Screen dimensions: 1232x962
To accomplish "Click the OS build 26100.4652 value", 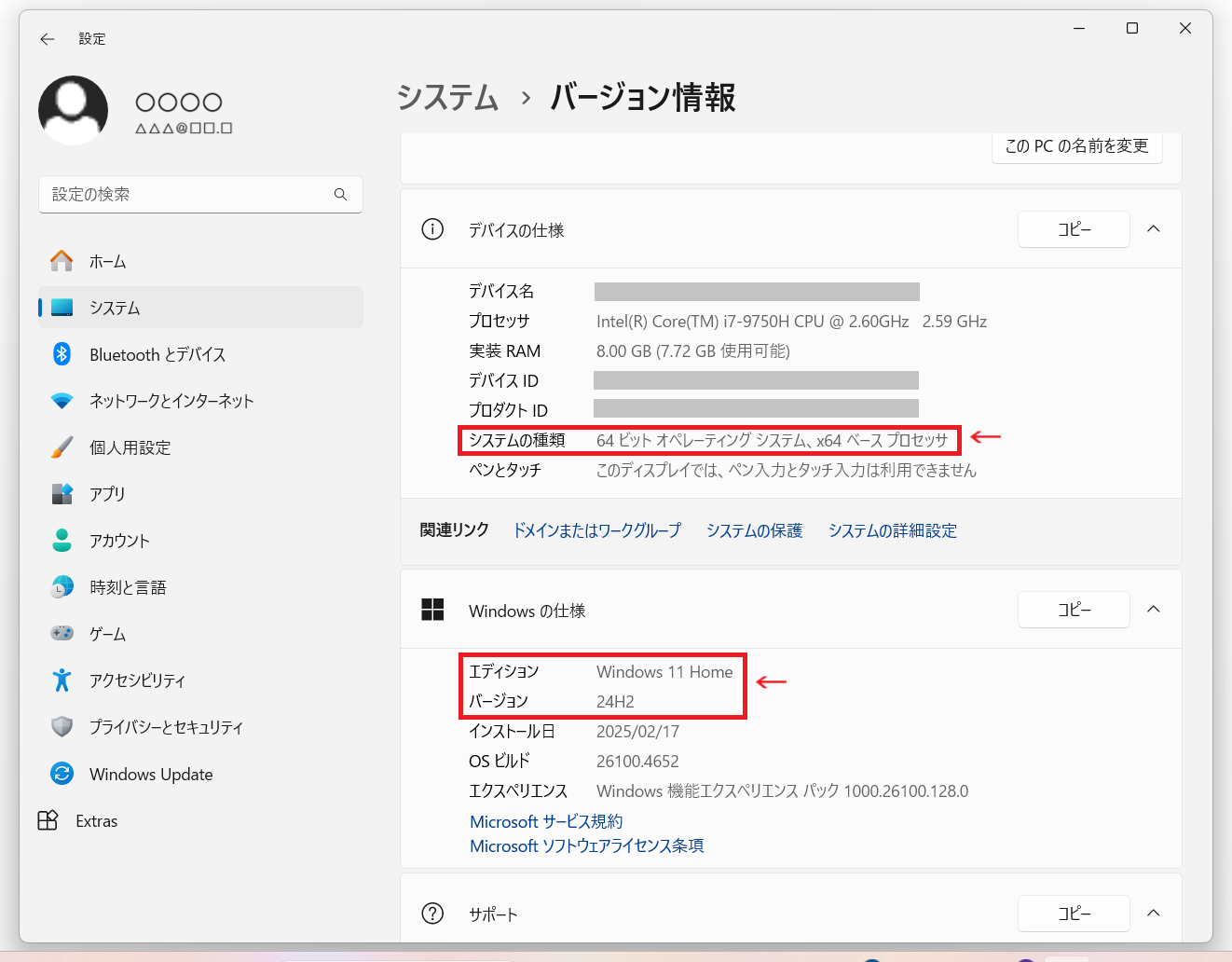I will 637,762.
